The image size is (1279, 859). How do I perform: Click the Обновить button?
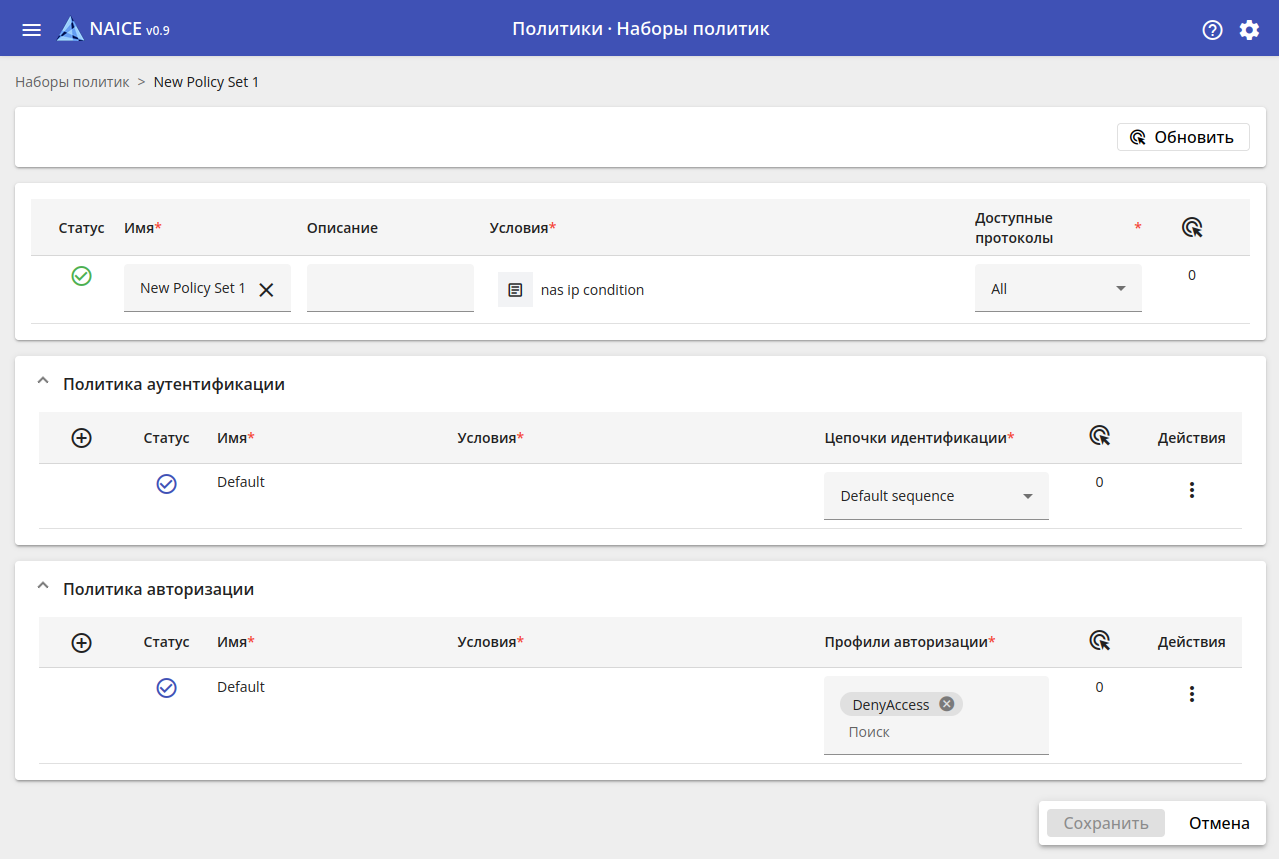pos(1182,137)
